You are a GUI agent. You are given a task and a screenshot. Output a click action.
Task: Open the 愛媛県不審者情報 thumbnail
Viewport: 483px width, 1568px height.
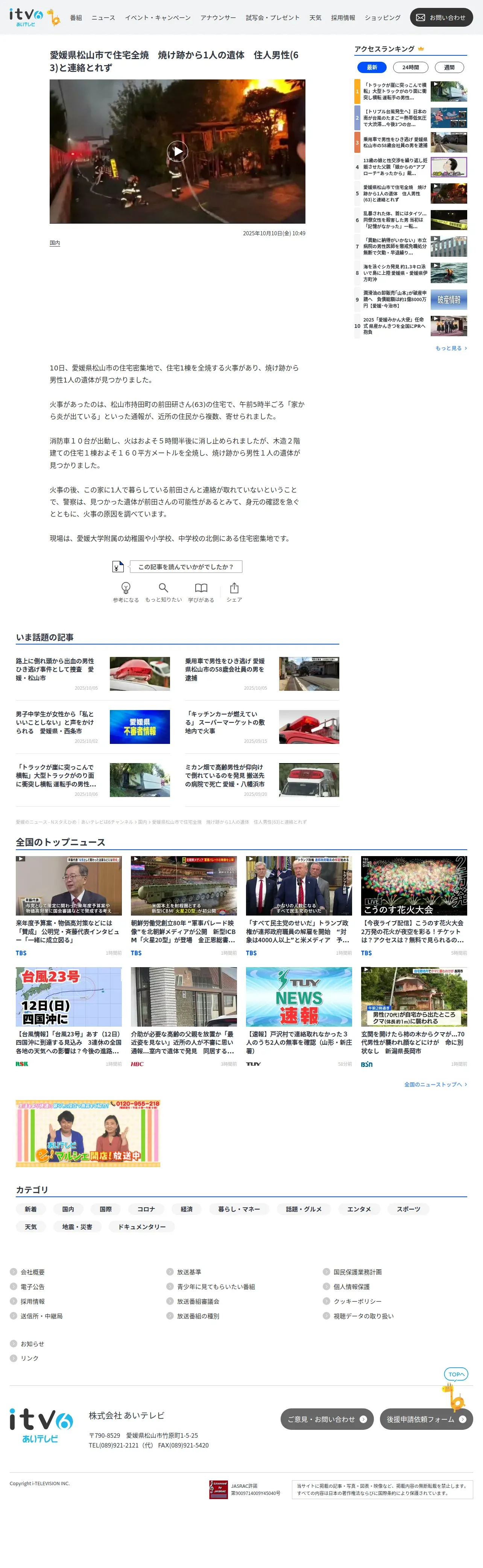140,727
